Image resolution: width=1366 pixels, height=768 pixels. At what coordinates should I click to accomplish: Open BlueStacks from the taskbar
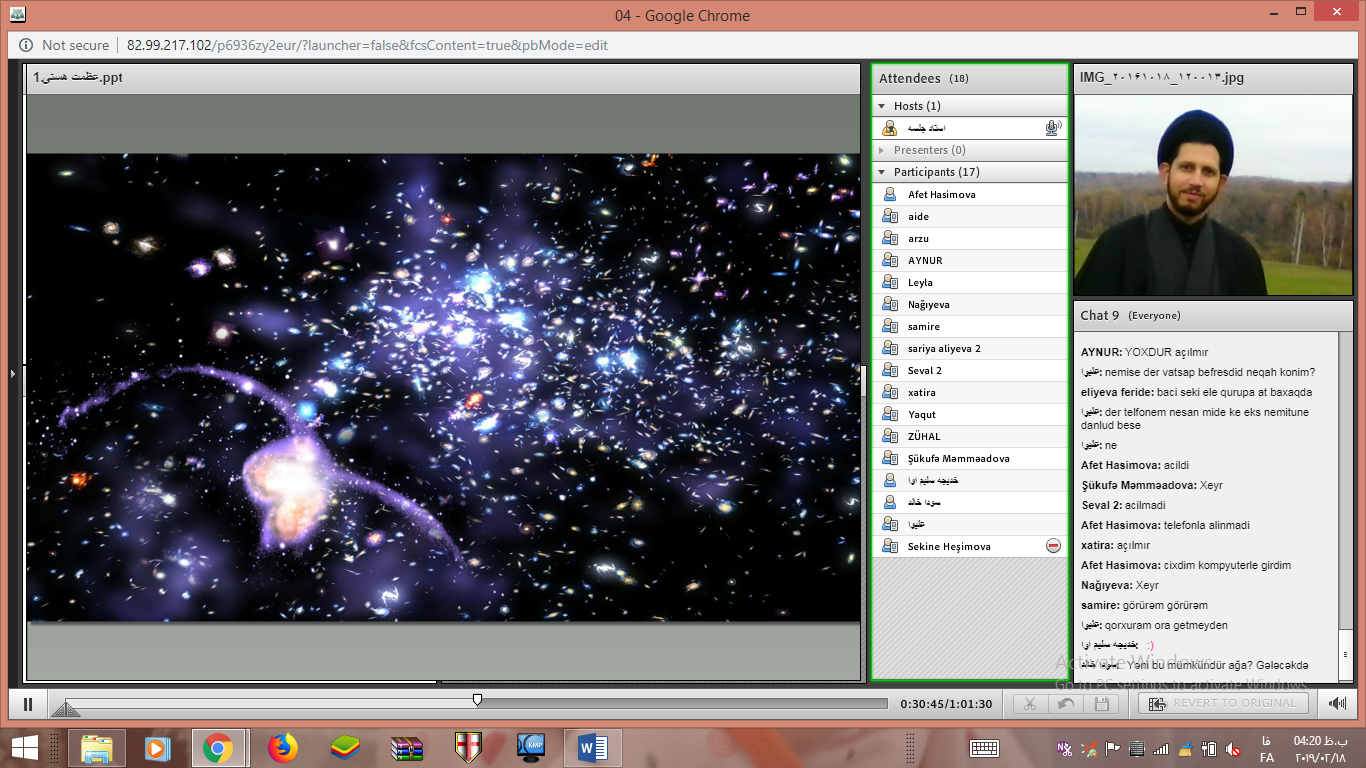click(345, 747)
